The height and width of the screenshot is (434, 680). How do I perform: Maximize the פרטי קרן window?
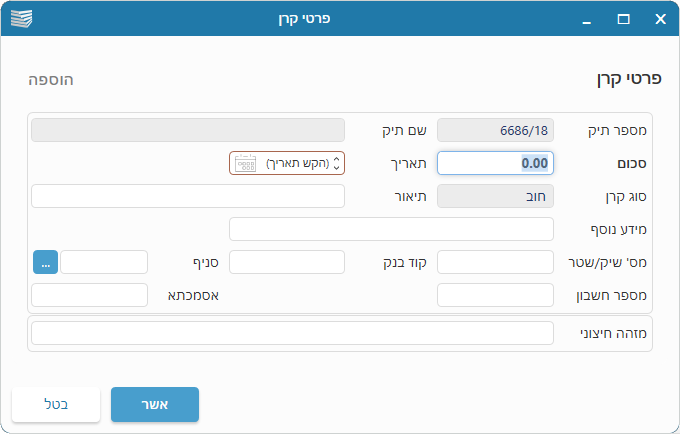623,18
